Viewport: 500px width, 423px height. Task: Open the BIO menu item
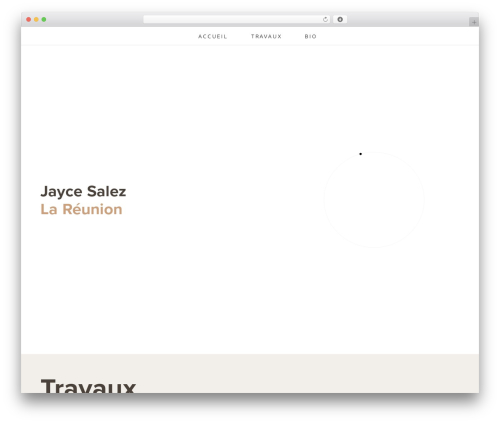310,36
